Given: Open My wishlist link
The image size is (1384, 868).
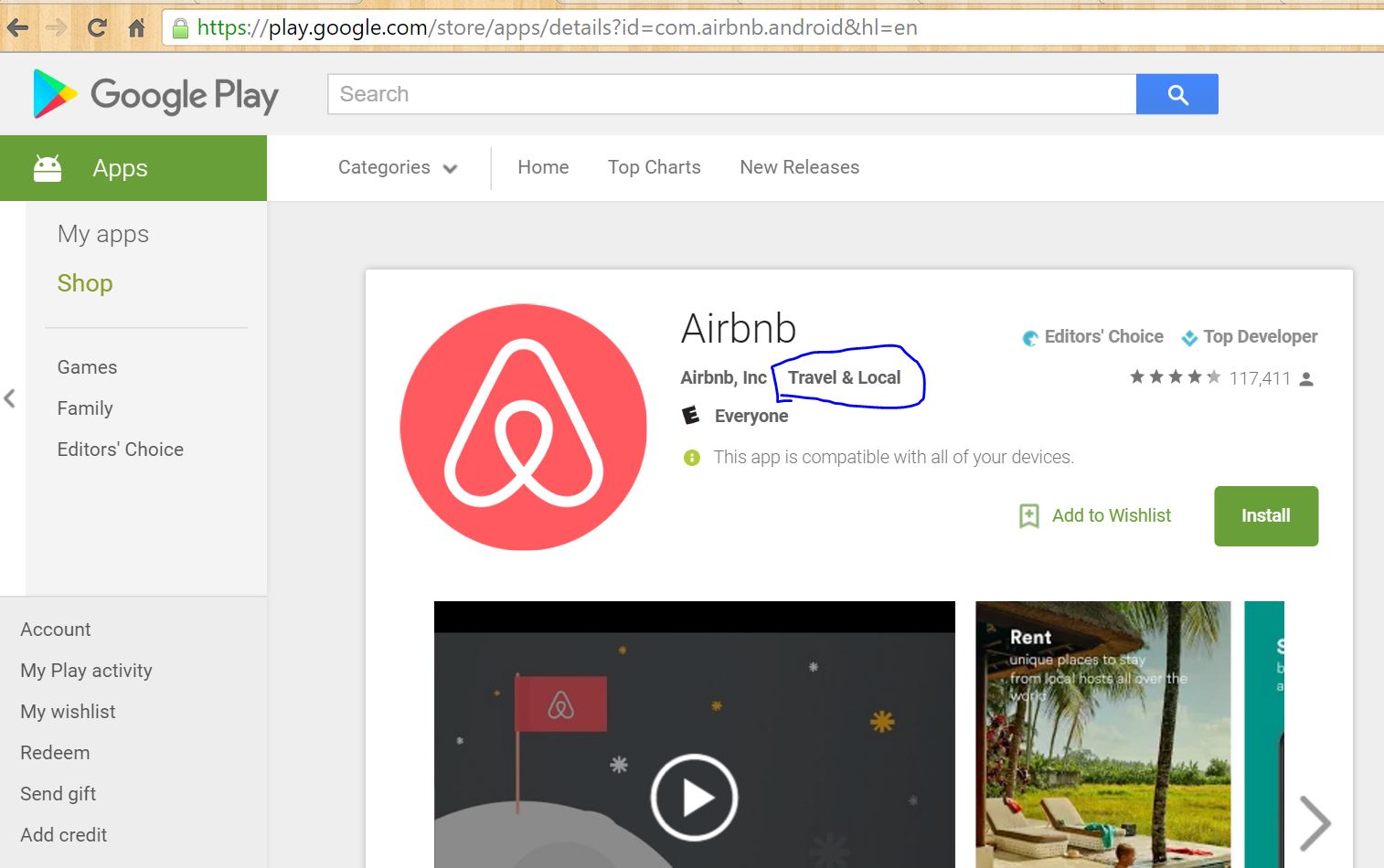Looking at the screenshot, I should [x=68, y=712].
